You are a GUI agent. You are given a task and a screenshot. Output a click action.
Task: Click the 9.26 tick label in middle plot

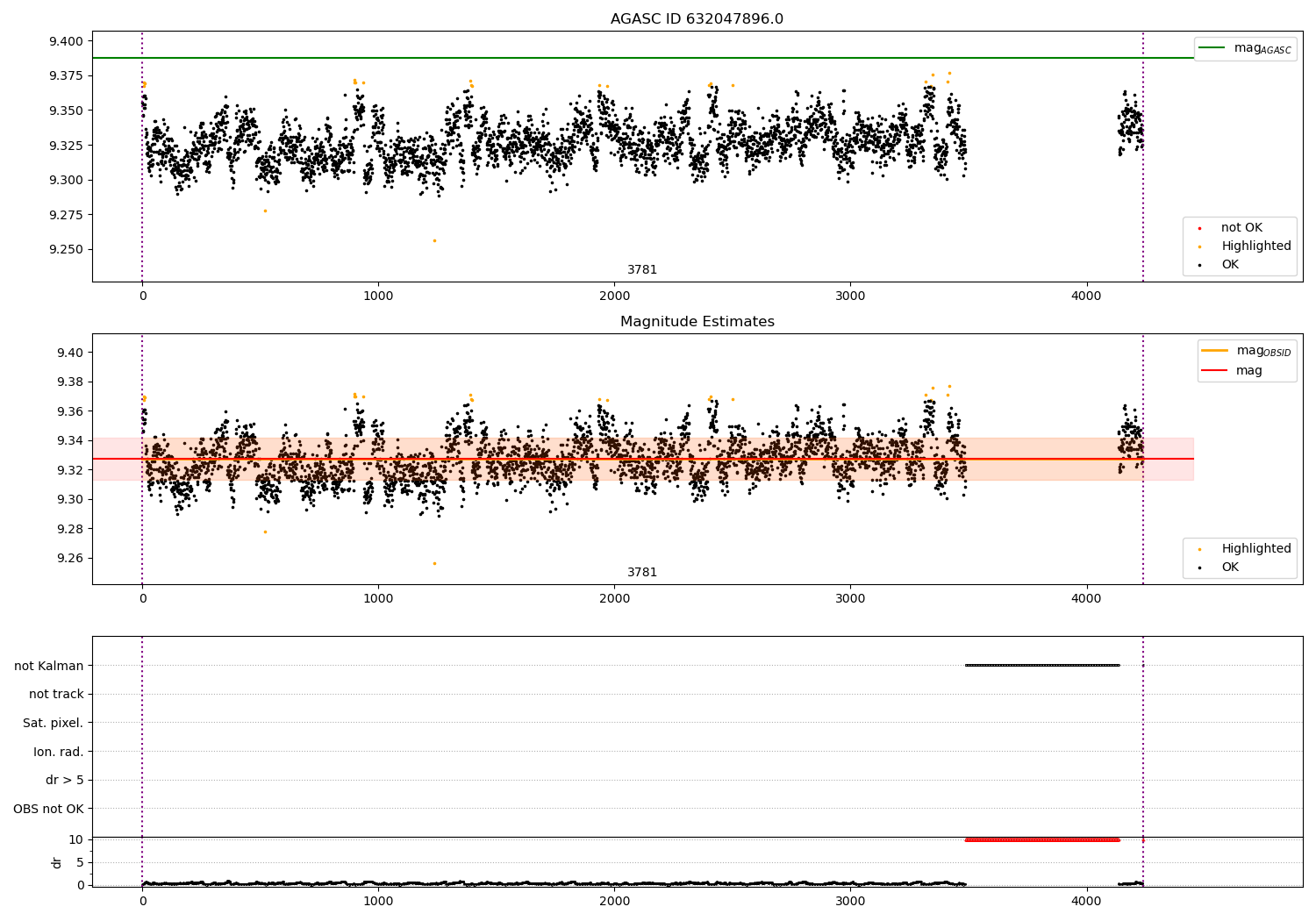[69, 559]
